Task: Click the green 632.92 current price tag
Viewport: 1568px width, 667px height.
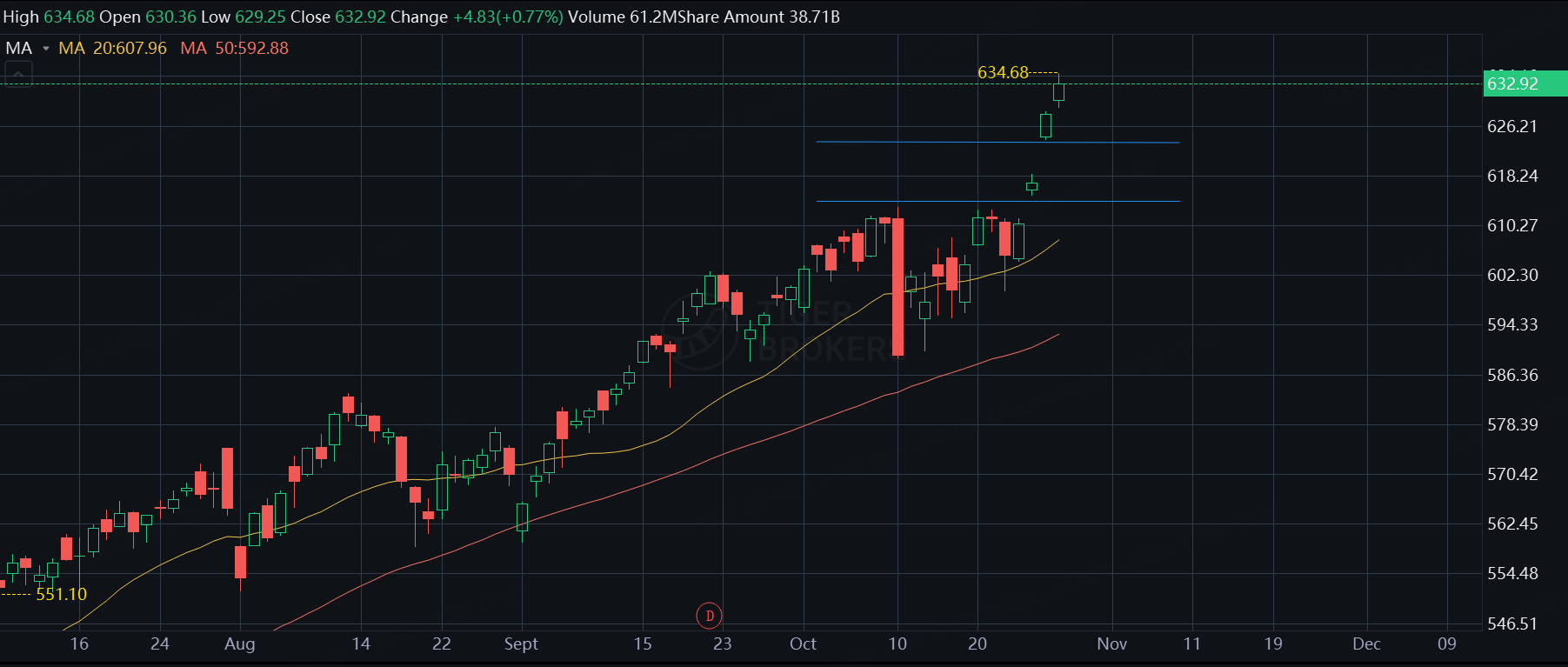Action: coord(1525,83)
